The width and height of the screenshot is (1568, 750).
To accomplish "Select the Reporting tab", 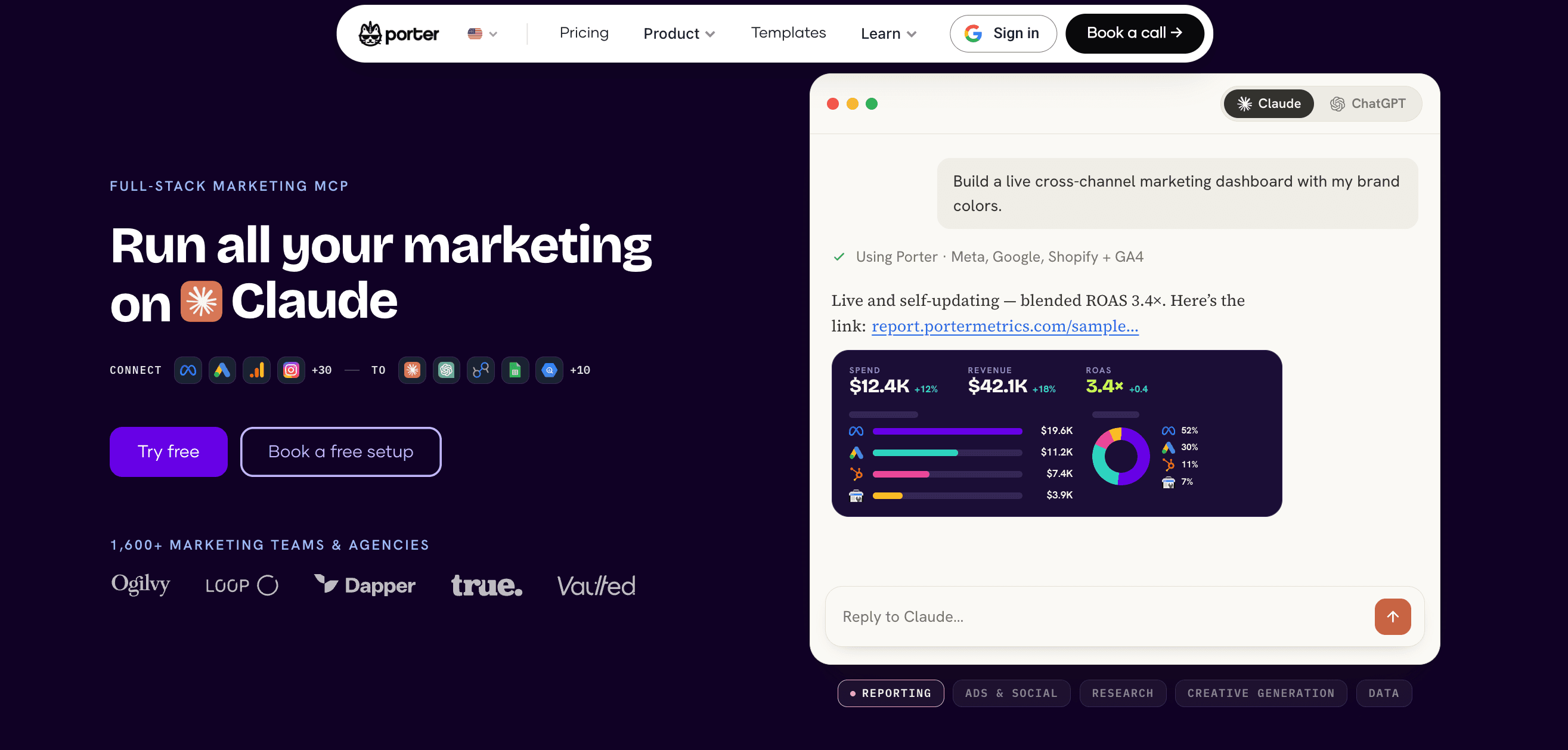I will click(891, 693).
